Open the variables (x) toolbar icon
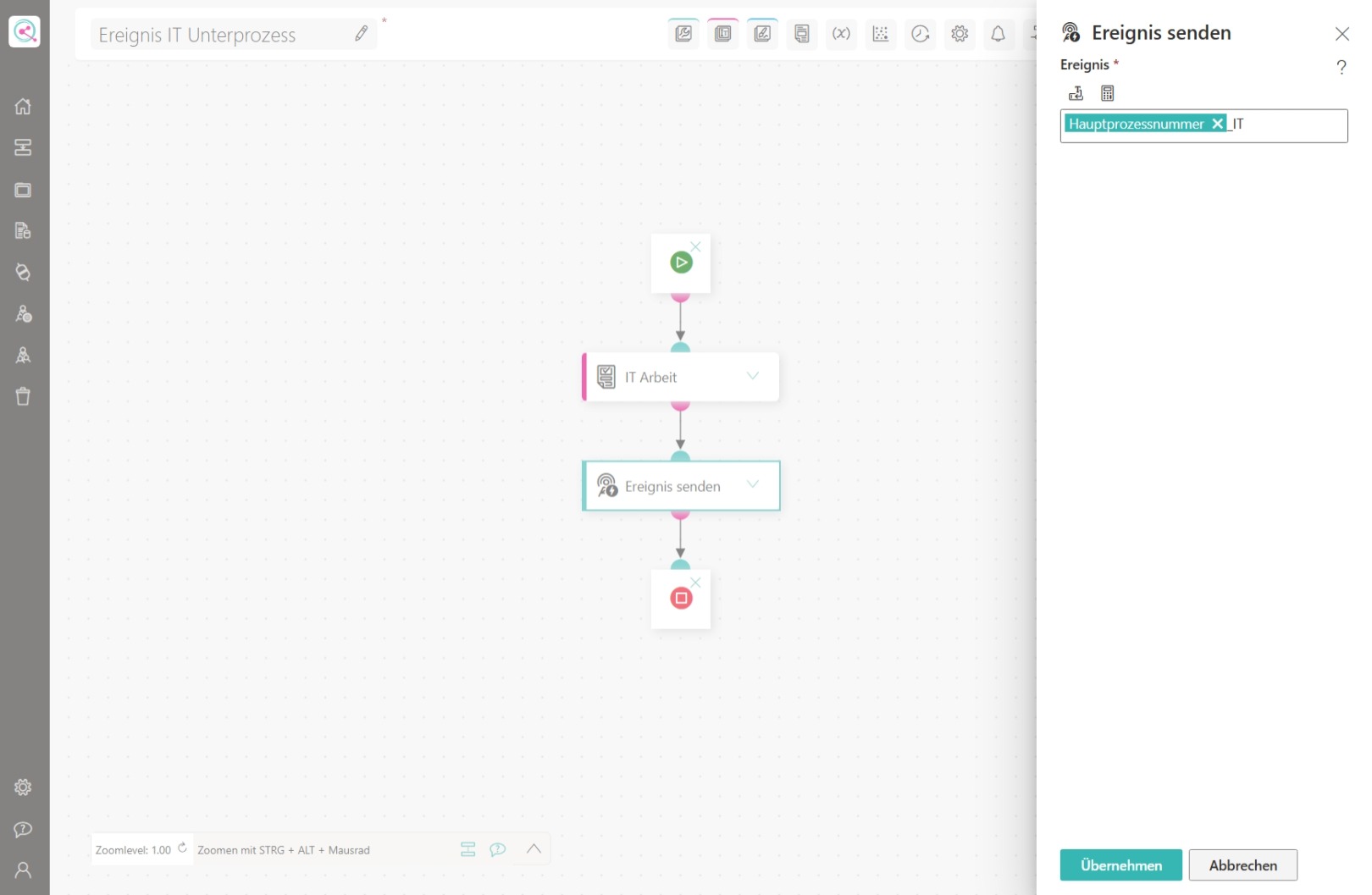The width and height of the screenshot is (1372, 895). click(841, 34)
